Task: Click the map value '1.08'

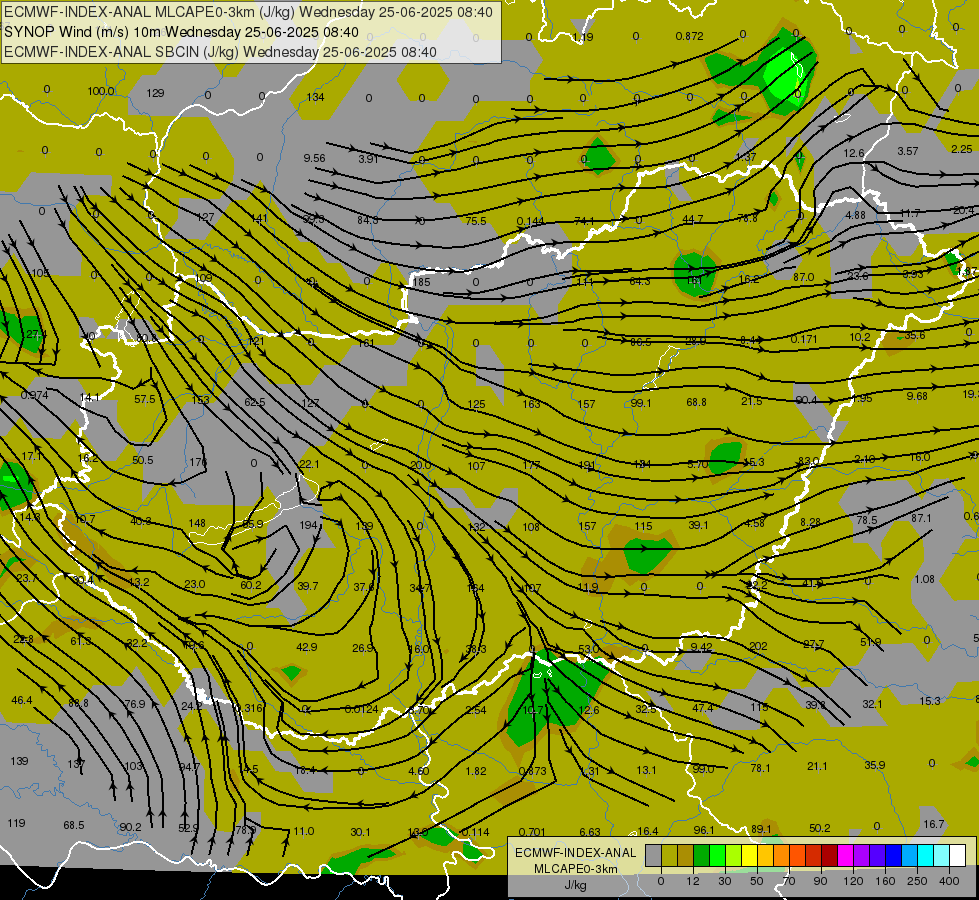Action: click(x=924, y=579)
